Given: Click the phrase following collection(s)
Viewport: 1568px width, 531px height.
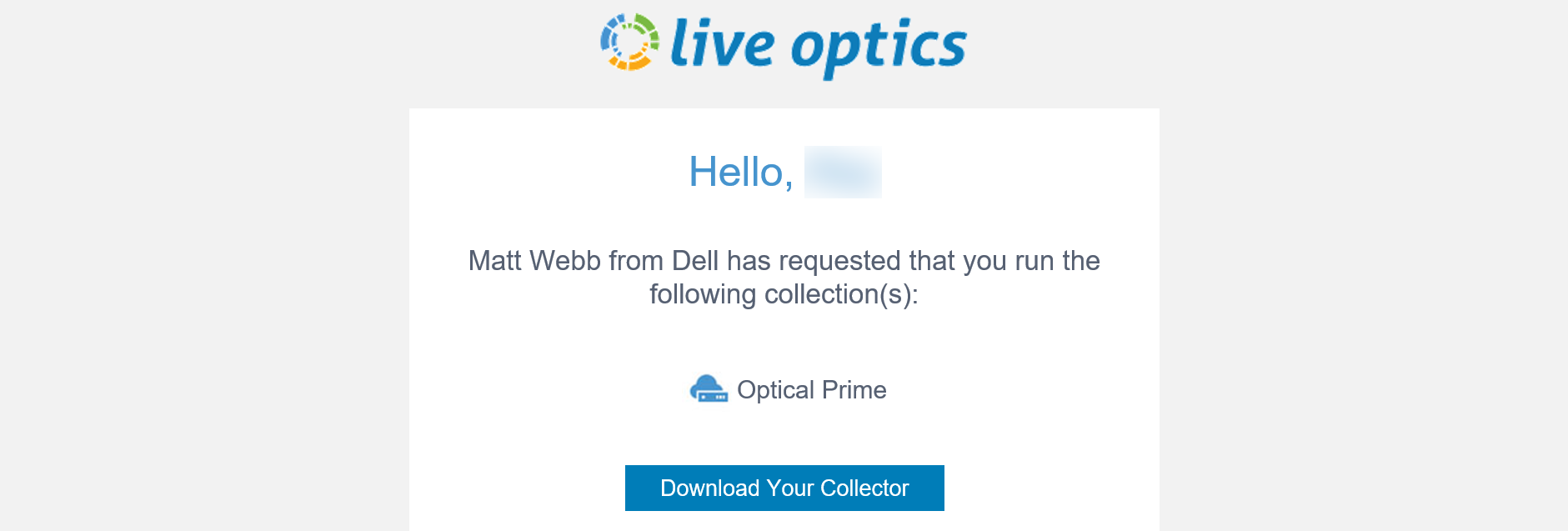Looking at the screenshot, I should (x=784, y=294).
